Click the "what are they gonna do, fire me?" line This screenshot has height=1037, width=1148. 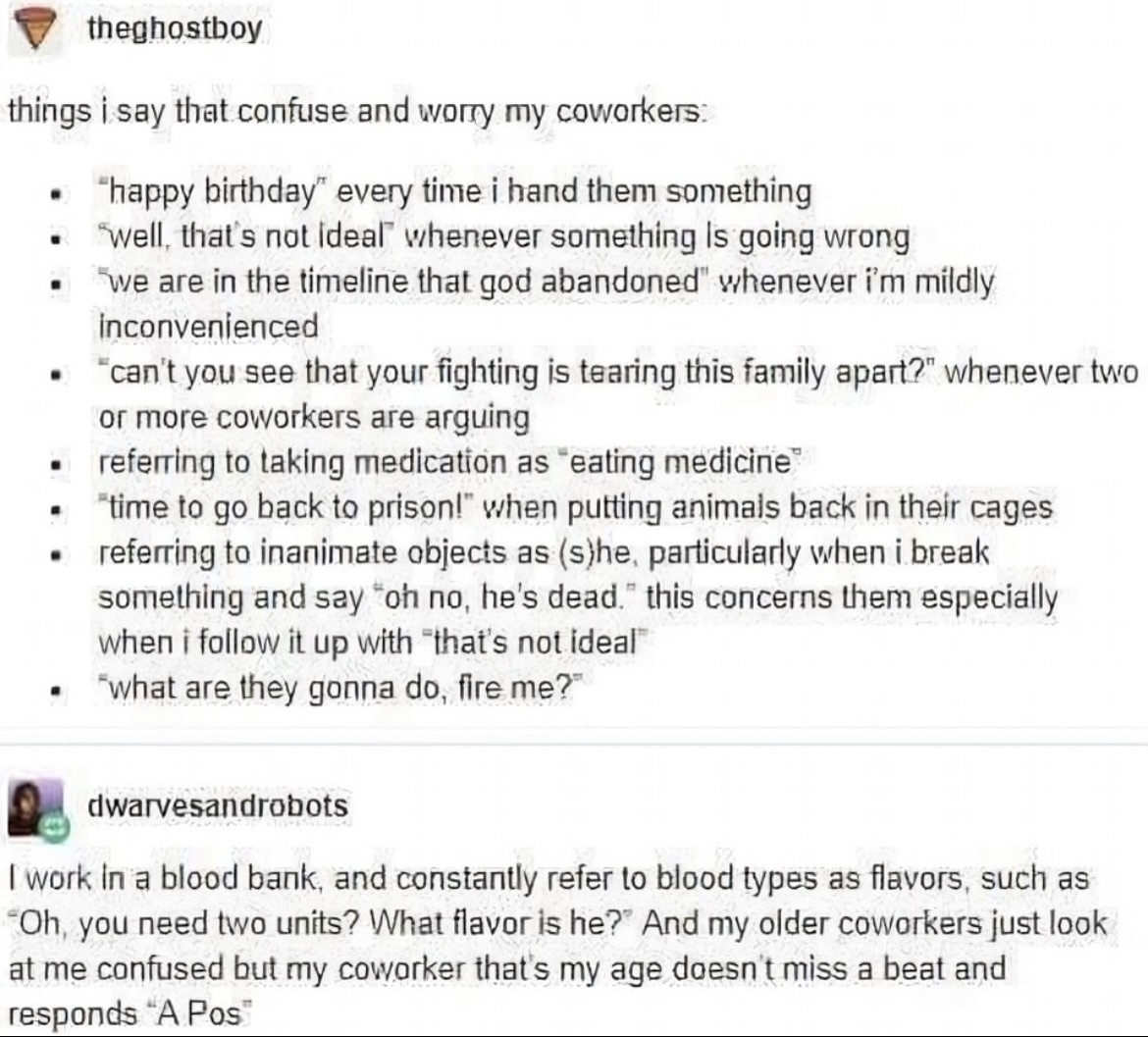339,689
